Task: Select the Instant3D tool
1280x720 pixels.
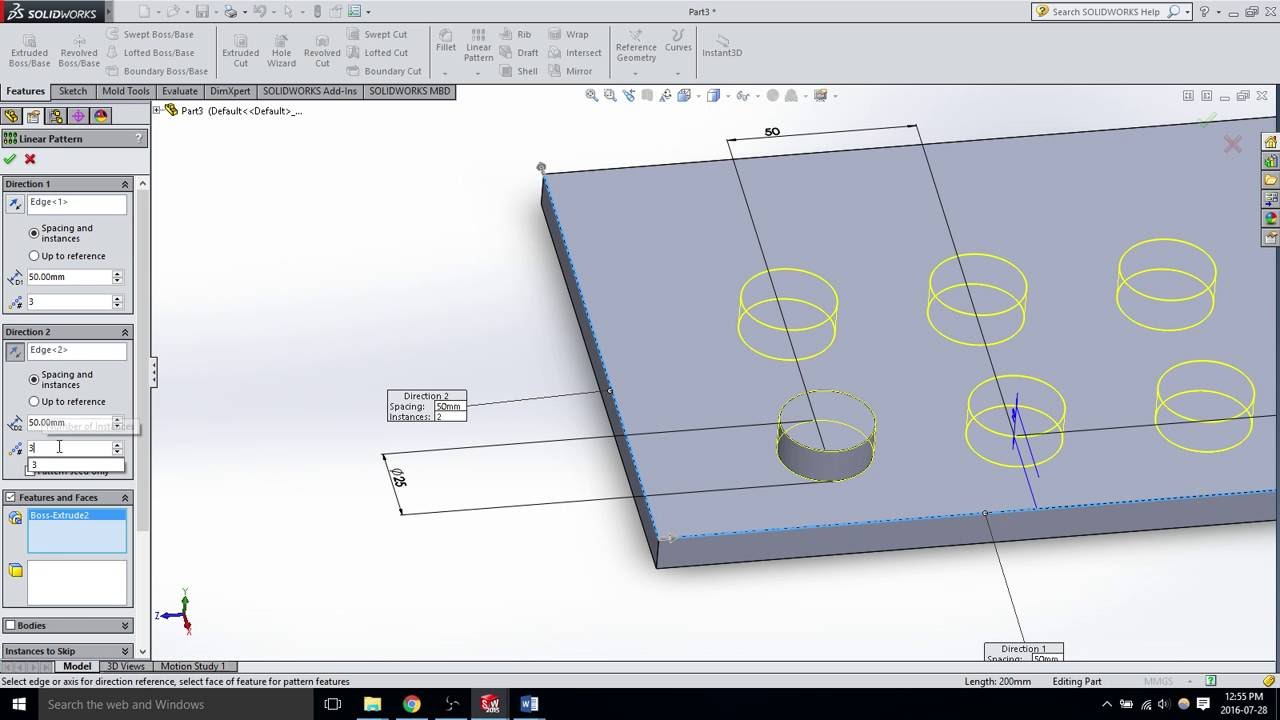Action: (722, 45)
